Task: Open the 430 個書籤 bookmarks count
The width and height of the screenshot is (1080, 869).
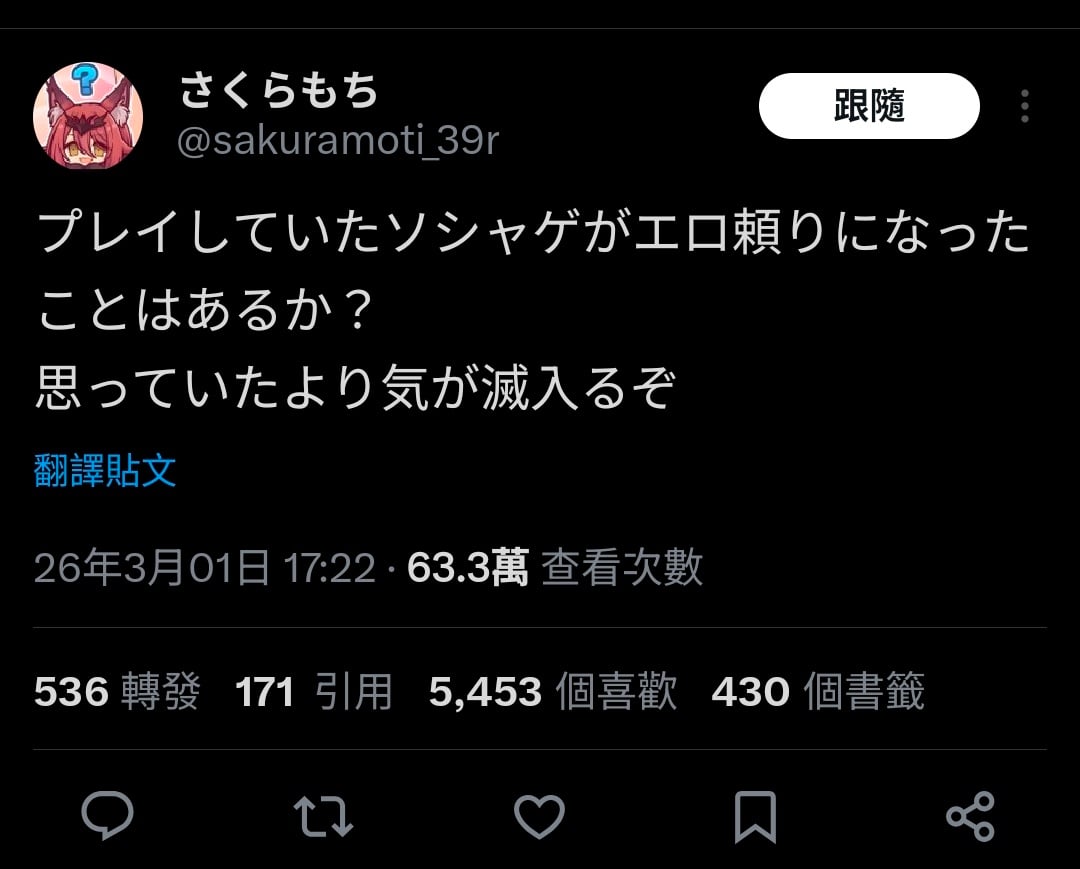Action: [818, 691]
